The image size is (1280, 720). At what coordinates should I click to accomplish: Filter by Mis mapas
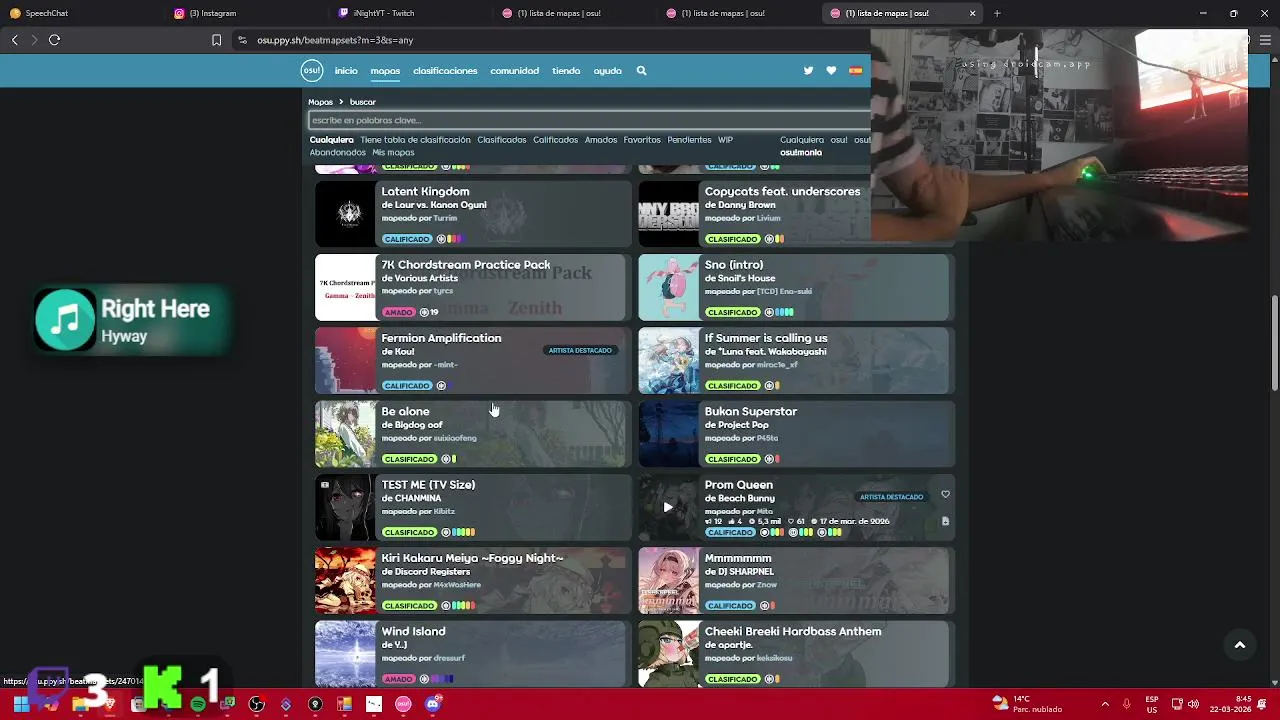click(x=393, y=153)
